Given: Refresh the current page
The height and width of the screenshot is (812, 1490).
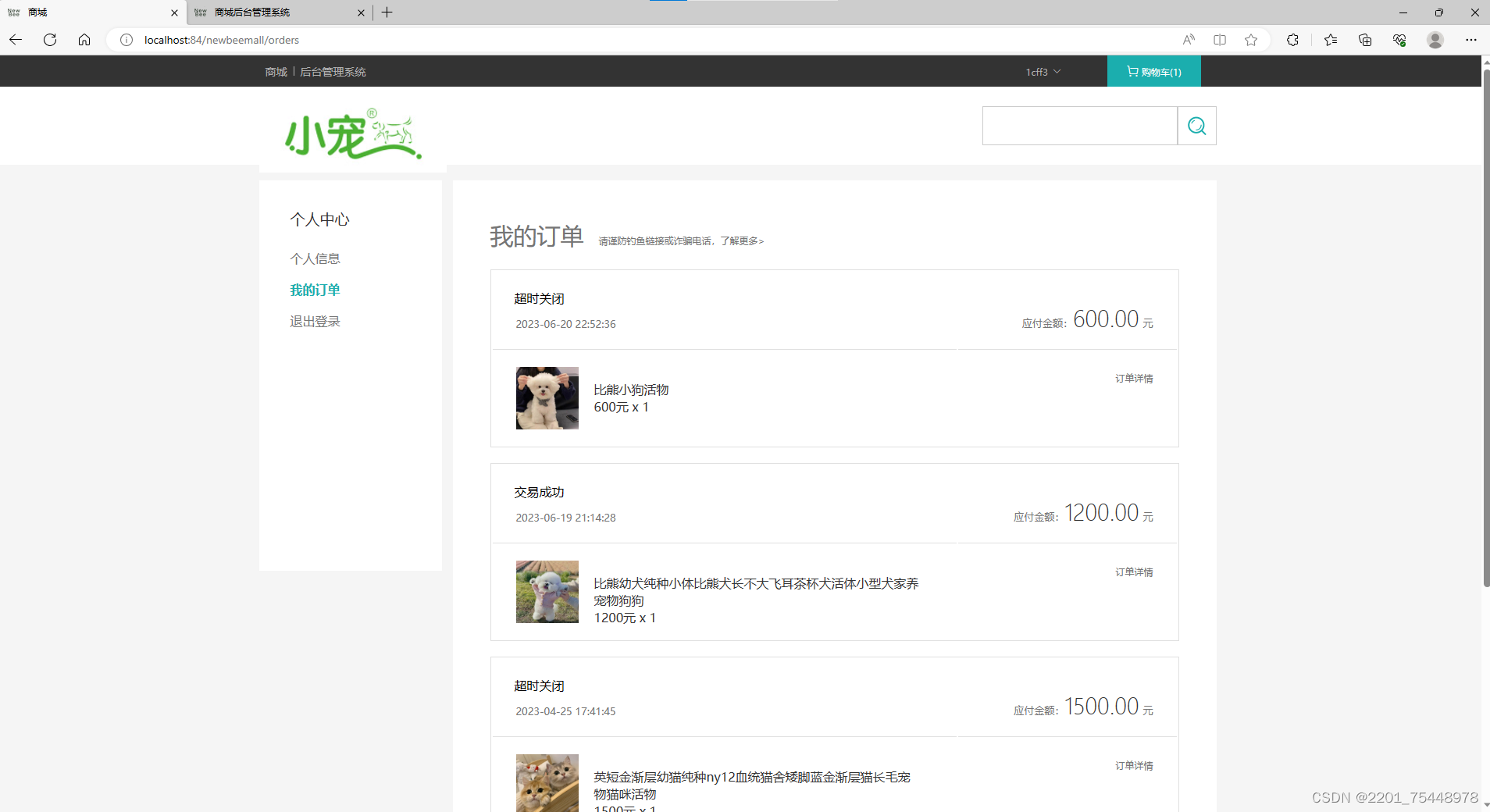Looking at the screenshot, I should coord(49,40).
